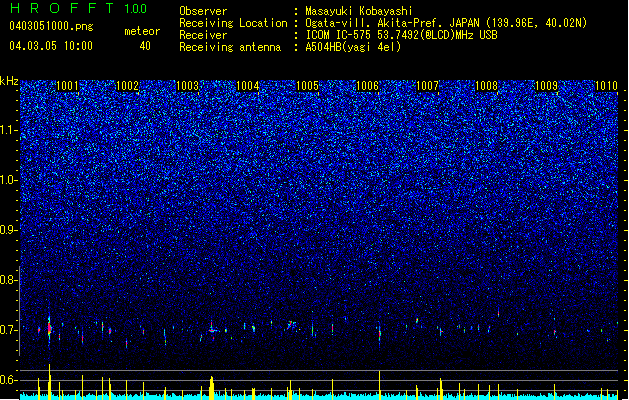
Task: Click time marker 1001
Action: (x=67, y=86)
